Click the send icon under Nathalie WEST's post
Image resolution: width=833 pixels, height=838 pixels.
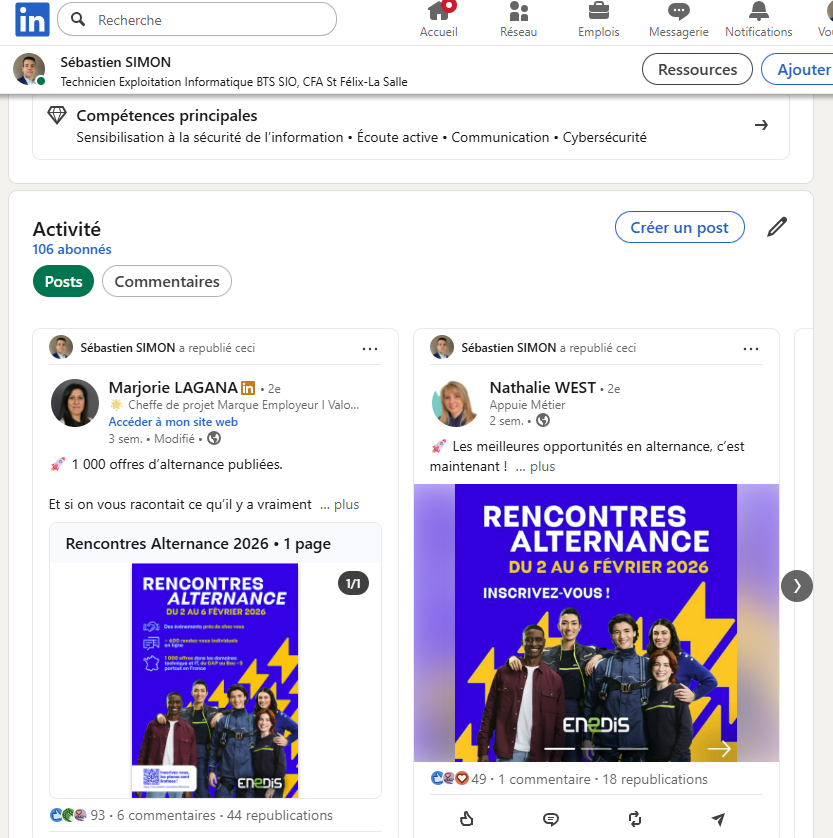pyautogui.click(x=718, y=819)
